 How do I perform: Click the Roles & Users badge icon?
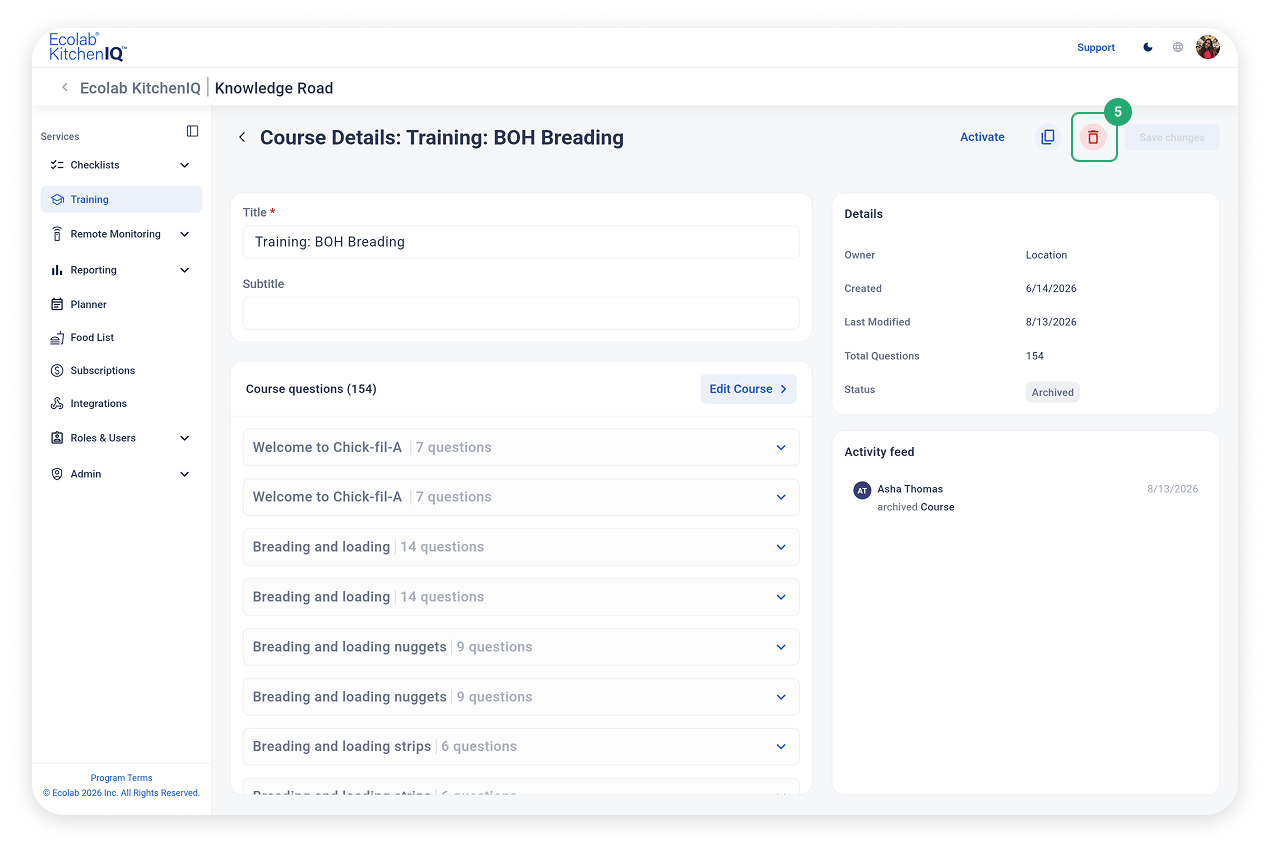(x=57, y=438)
